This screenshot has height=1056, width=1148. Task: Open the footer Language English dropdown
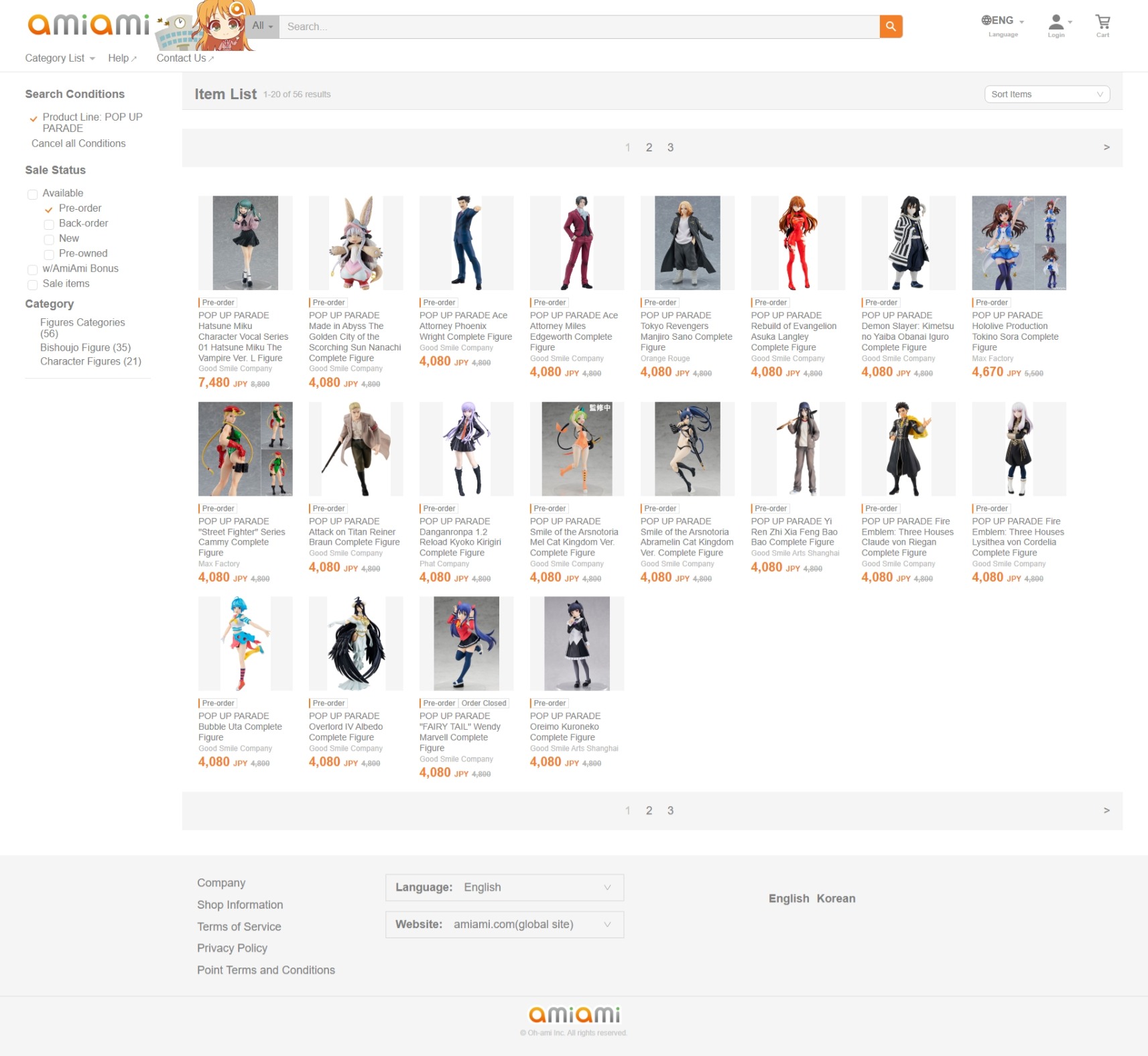(x=505, y=887)
